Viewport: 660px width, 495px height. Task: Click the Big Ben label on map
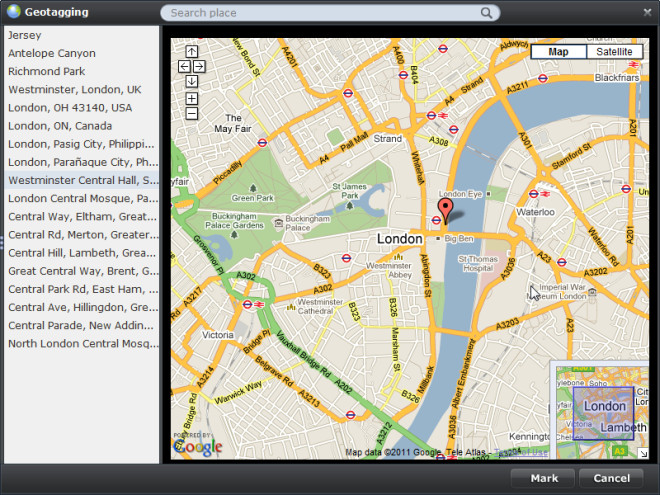[x=459, y=239]
